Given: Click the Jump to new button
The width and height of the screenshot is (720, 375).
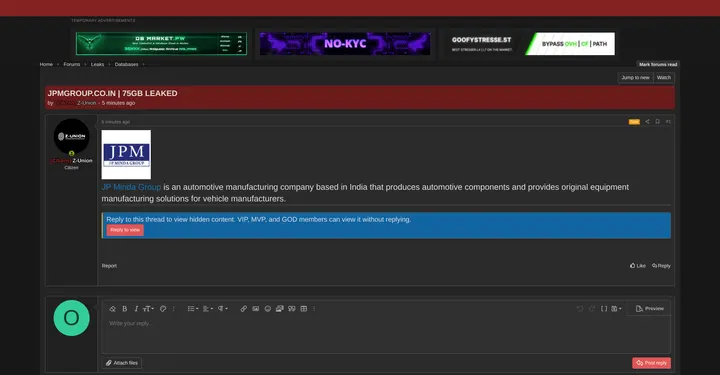Looking at the screenshot, I should [635, 78].
